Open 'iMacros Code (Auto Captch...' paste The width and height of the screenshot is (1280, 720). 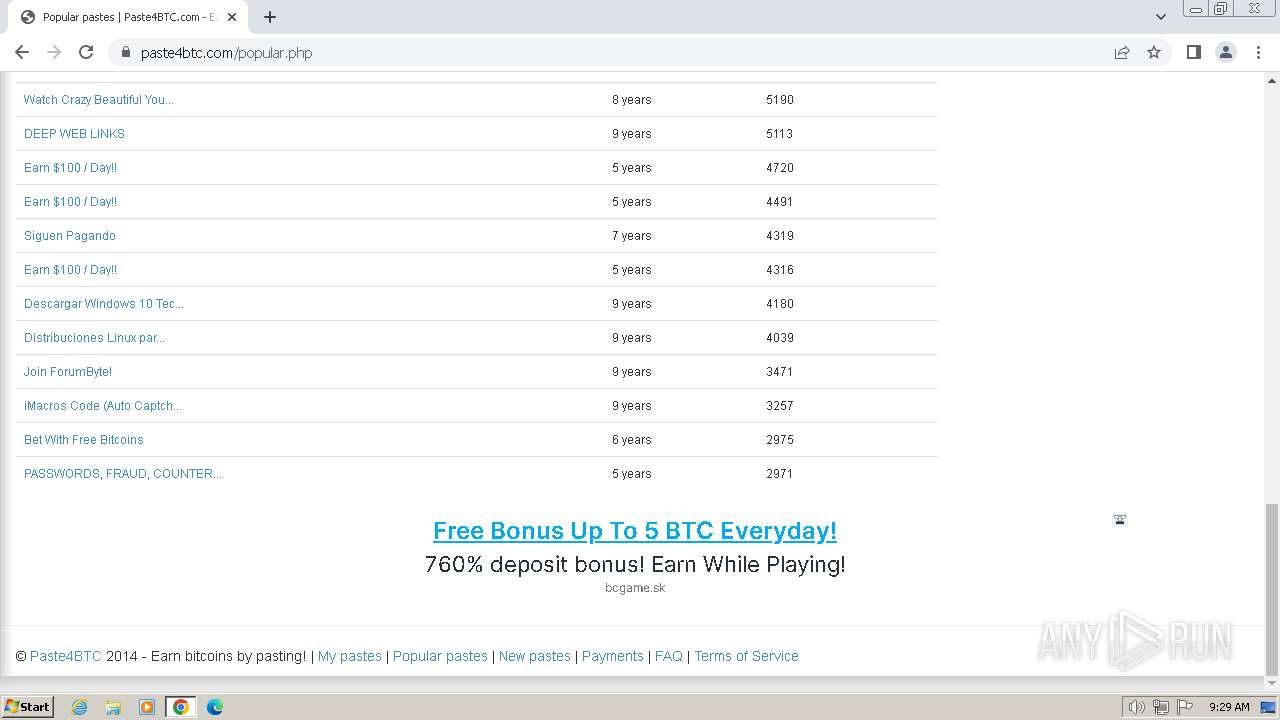tap(103, 406)
